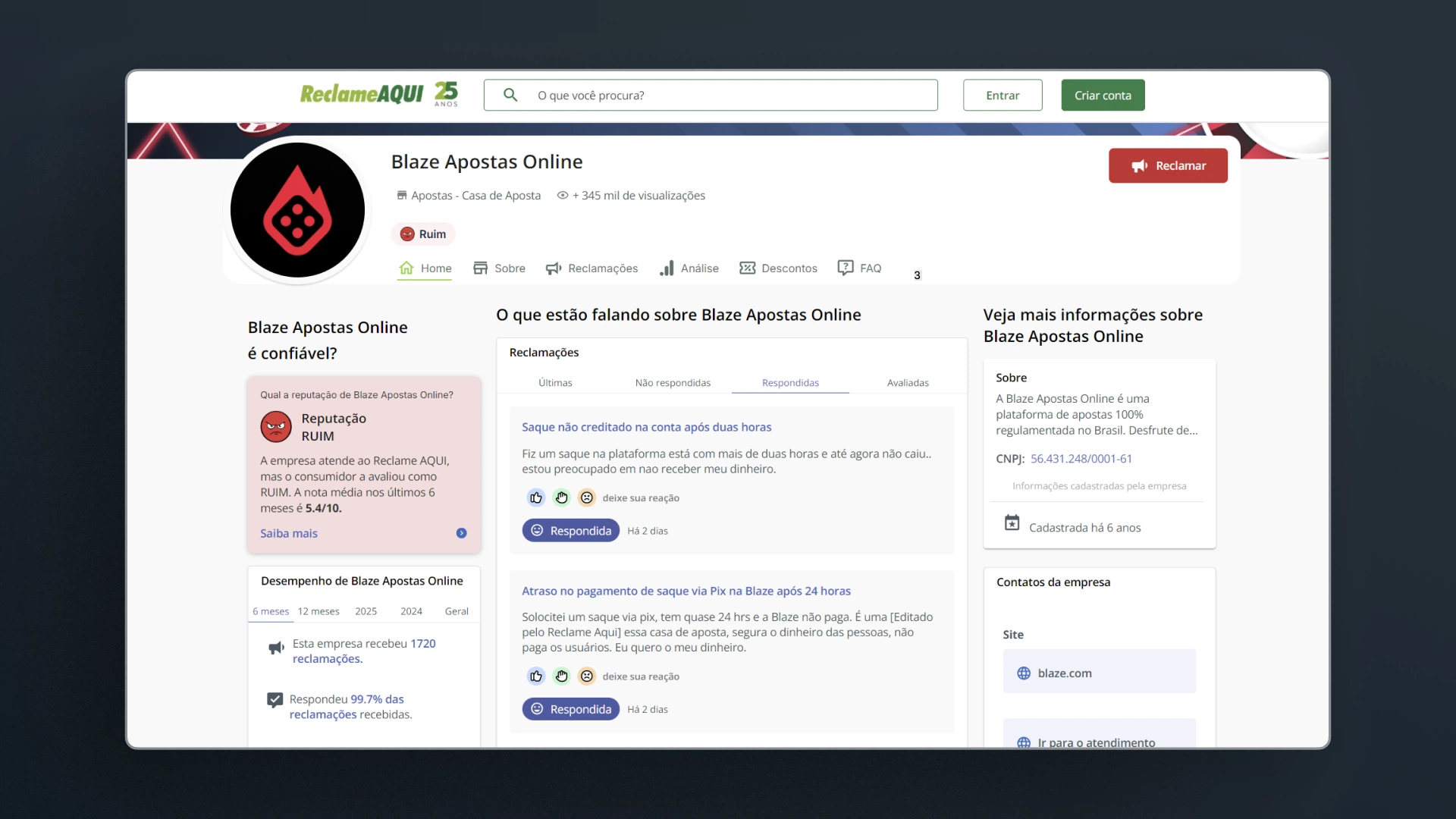Image resolution: width=1456 pixels, height=819 pixels.
Task: Click the Entrar button
Action: click(1003, 96)
